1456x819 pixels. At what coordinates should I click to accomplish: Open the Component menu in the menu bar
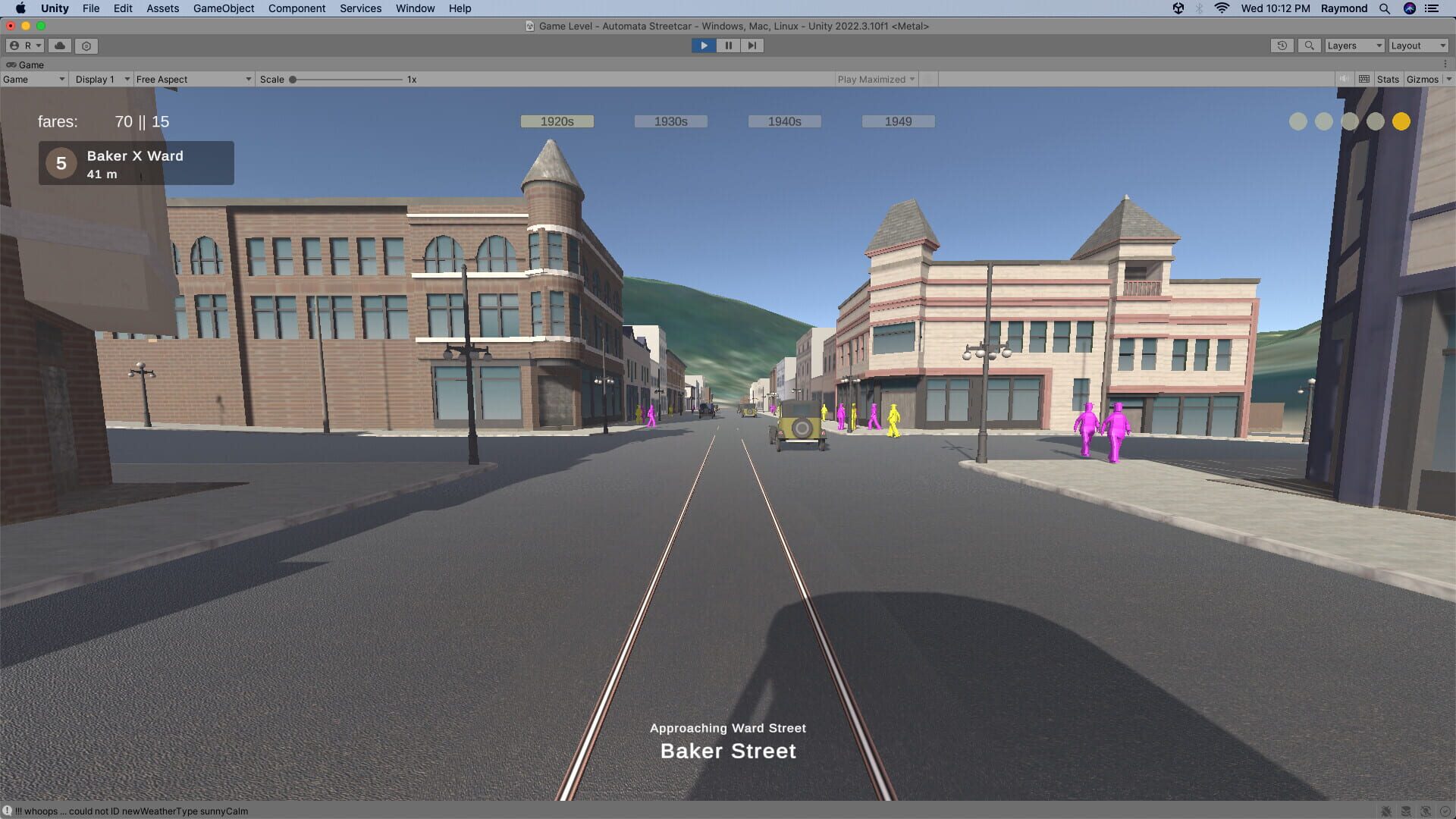(297, 8)
